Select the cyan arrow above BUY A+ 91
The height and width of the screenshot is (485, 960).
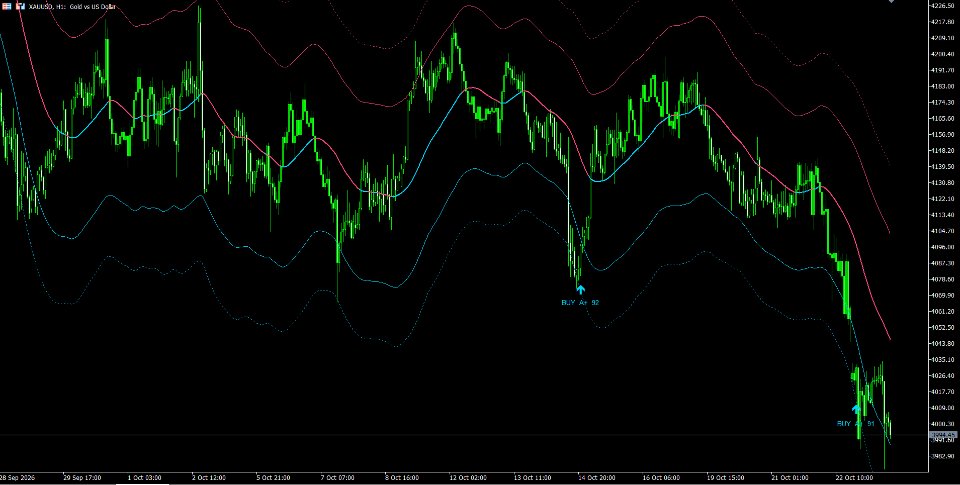(857, 409)
